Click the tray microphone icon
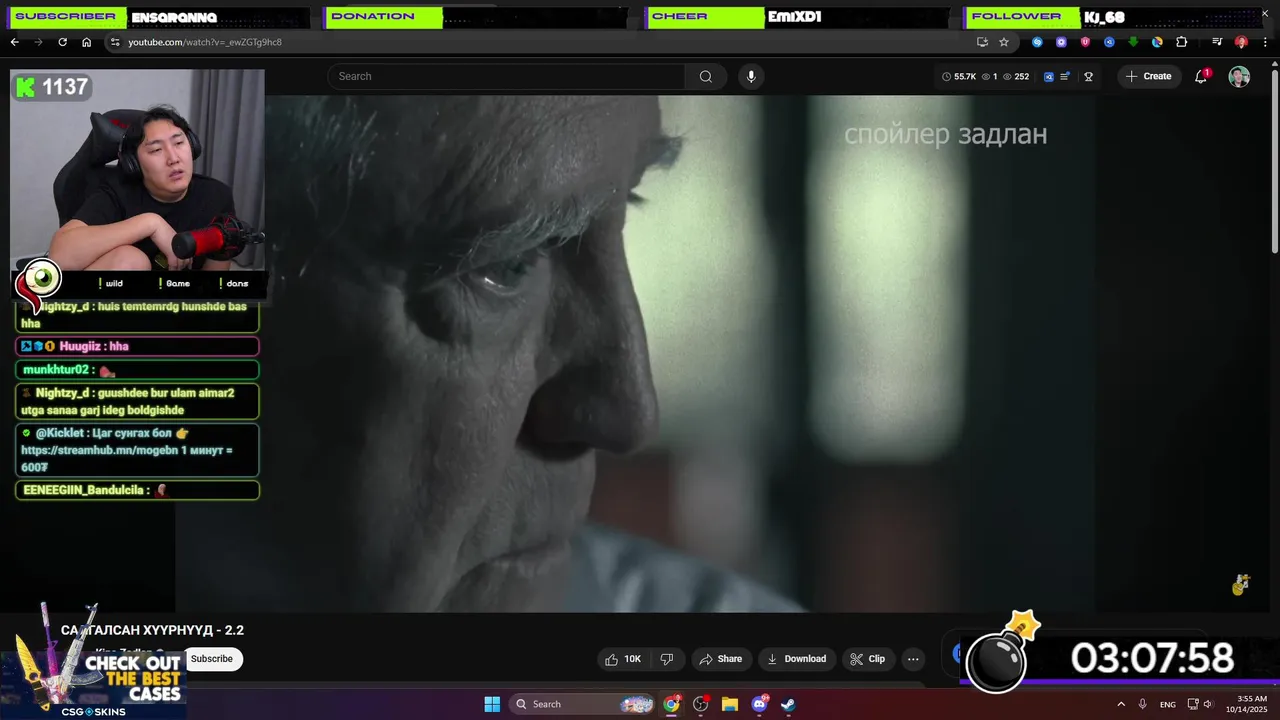Image resolution: width=1280 pixels, height=720 pixels. 1142,704
